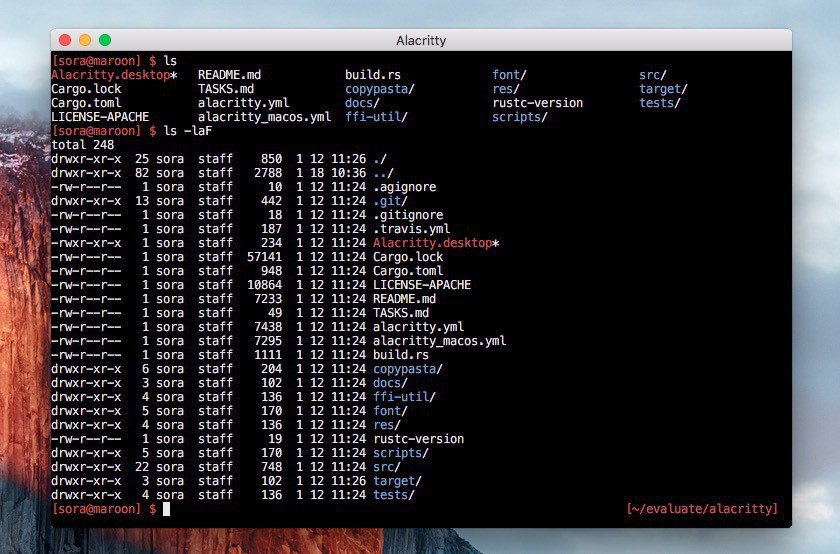Click .agignore in the long listing

click(x=404, y=187)
